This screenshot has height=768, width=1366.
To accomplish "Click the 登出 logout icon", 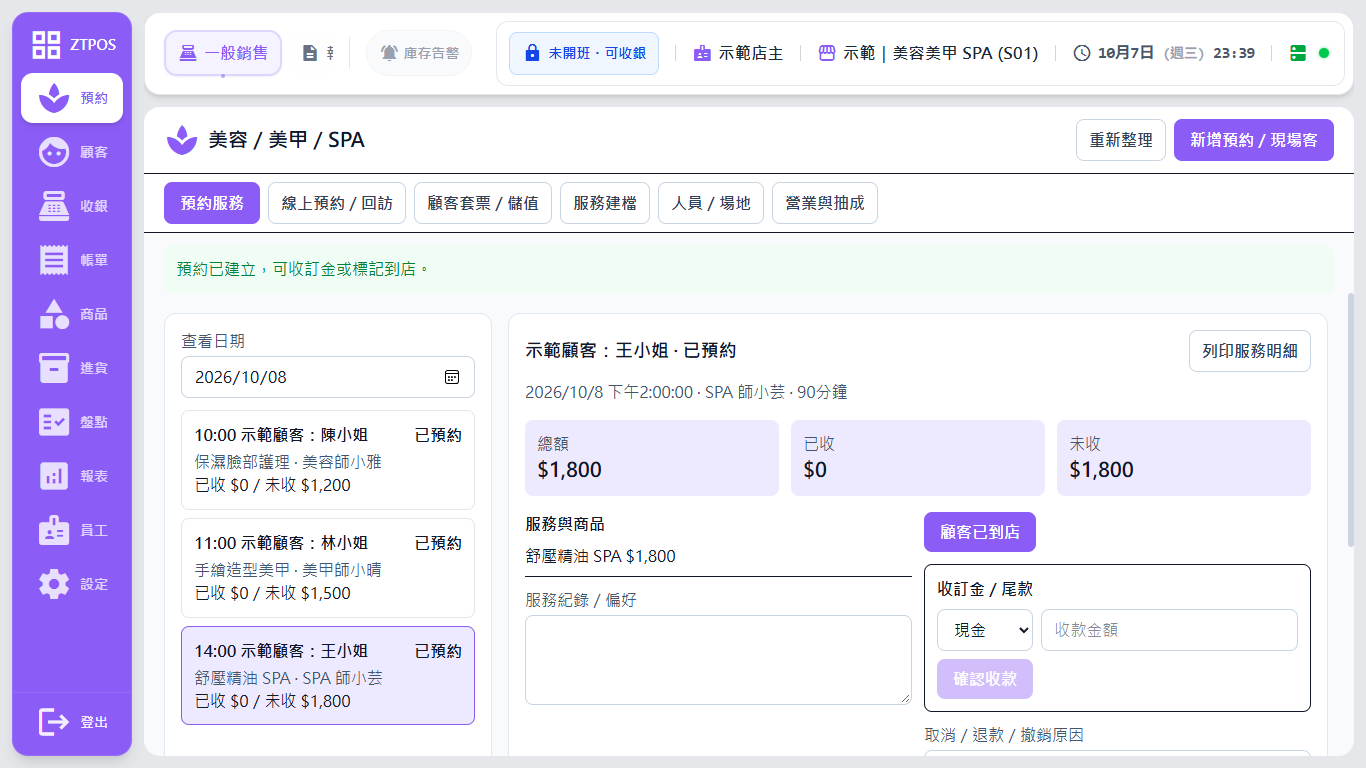I will click(x=54, y=722).
